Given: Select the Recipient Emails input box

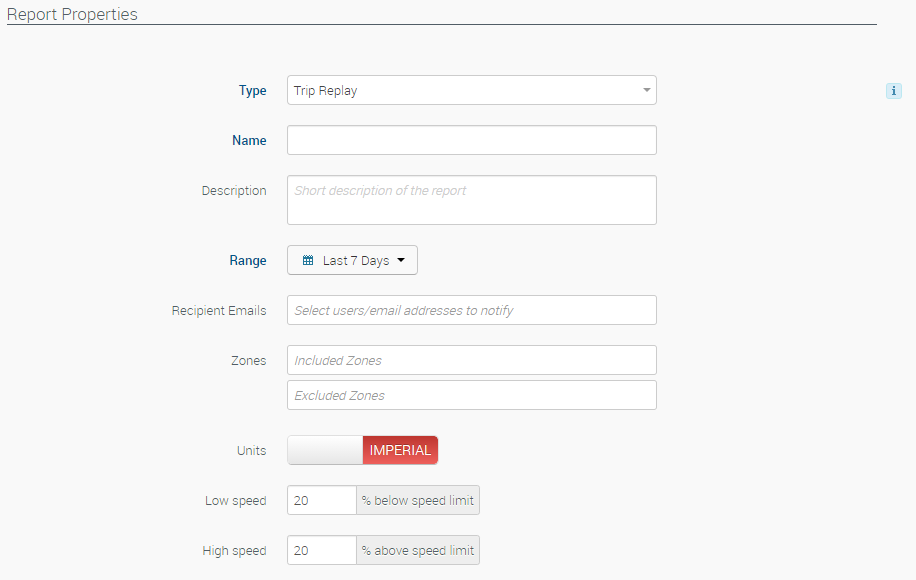Looking at the screenshot, I should (x=471, y=310).
